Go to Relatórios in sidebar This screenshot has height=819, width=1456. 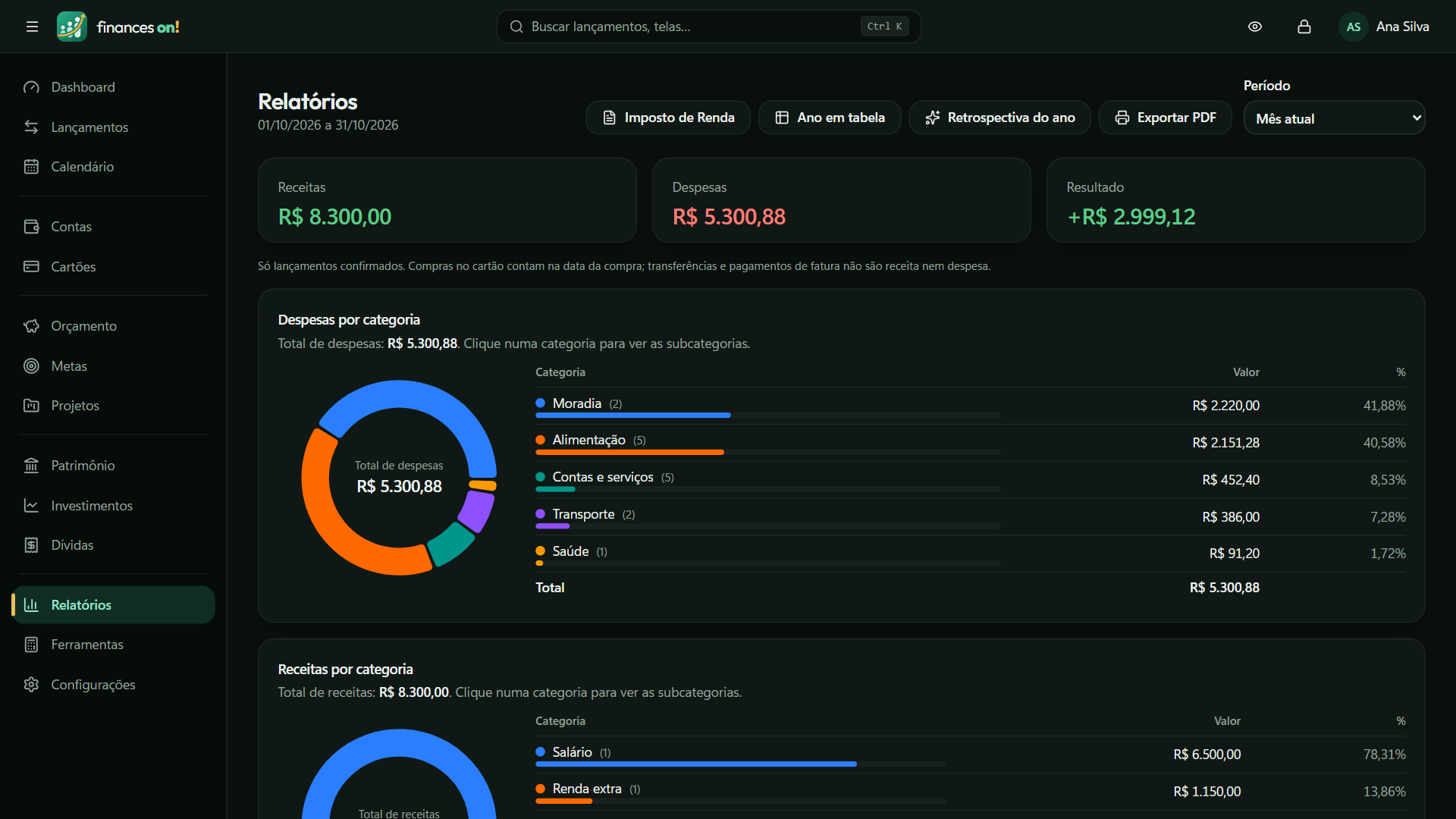pos(114,604)
